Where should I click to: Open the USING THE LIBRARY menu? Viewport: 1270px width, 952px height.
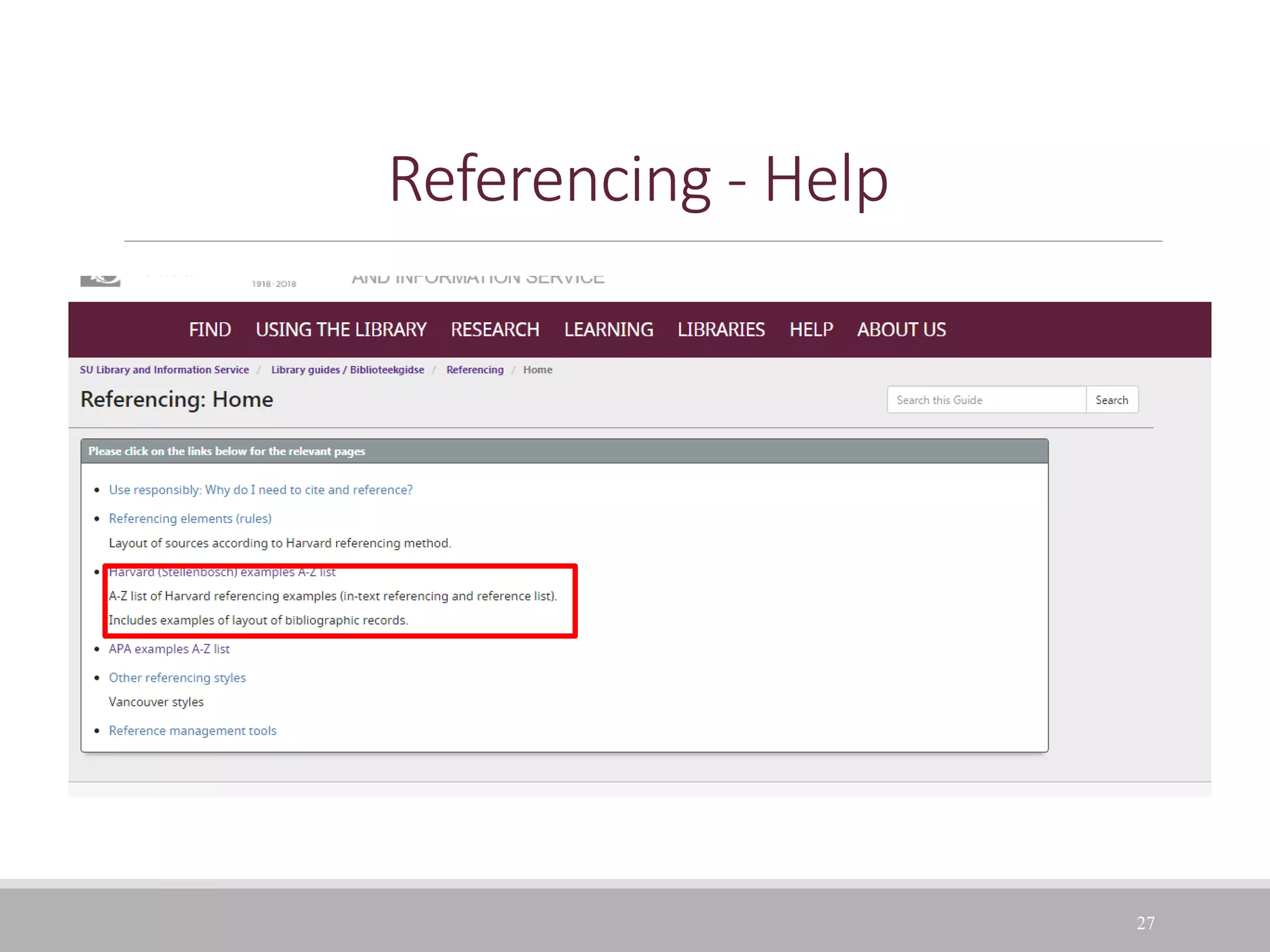(341, 330)
